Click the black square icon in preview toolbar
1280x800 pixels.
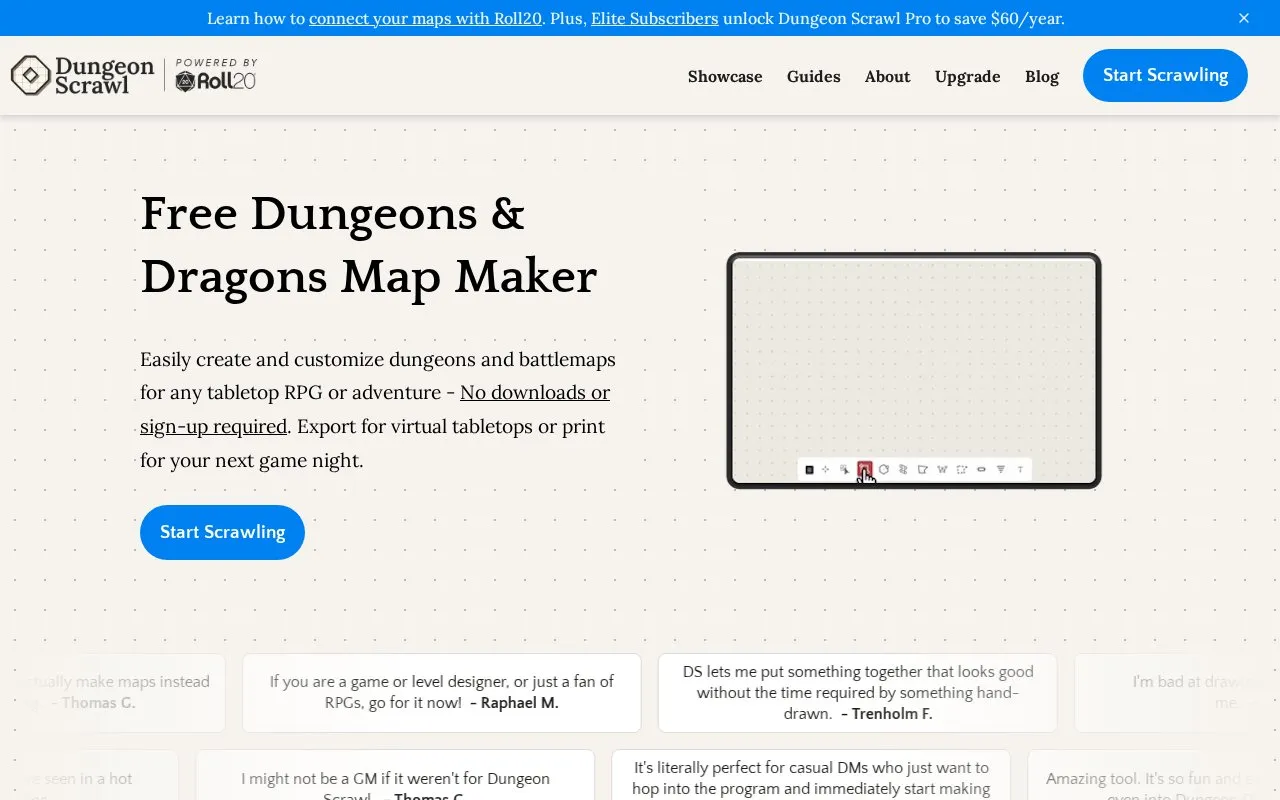(809, 469)
